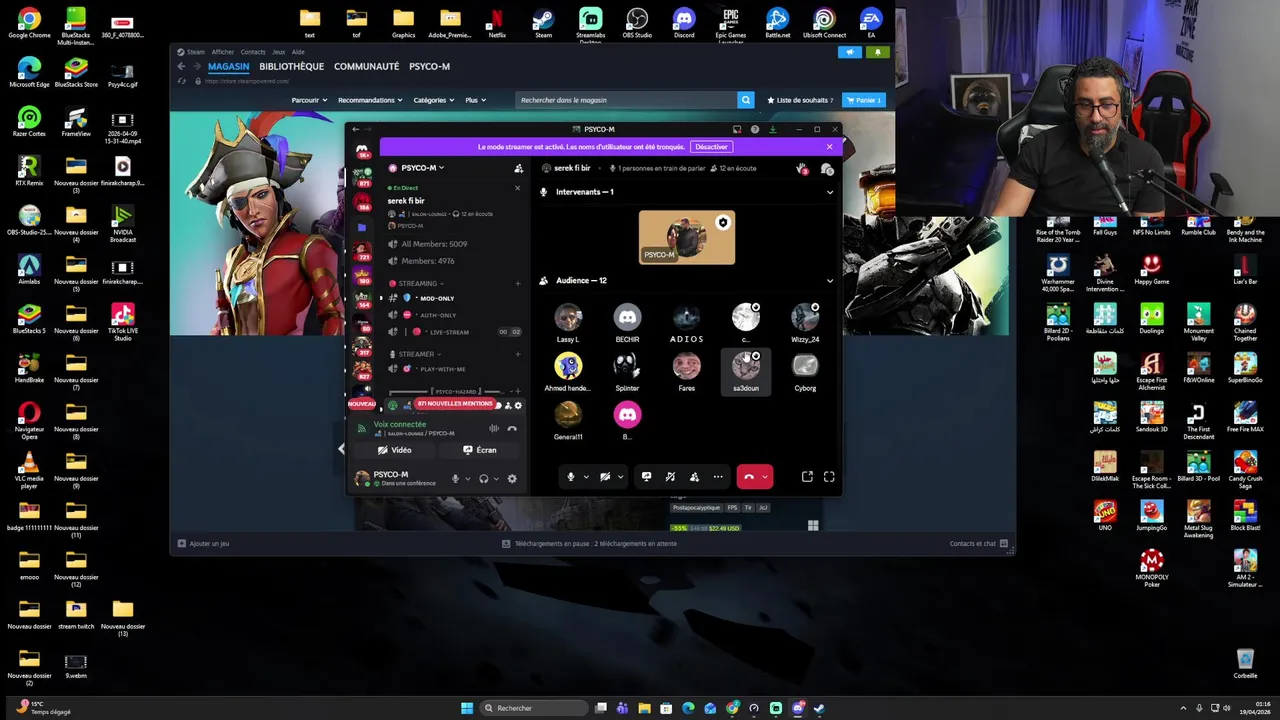Click share screen icon in call controls
Viewport: 1280px width, 720px height.
(x=646, y=477)
